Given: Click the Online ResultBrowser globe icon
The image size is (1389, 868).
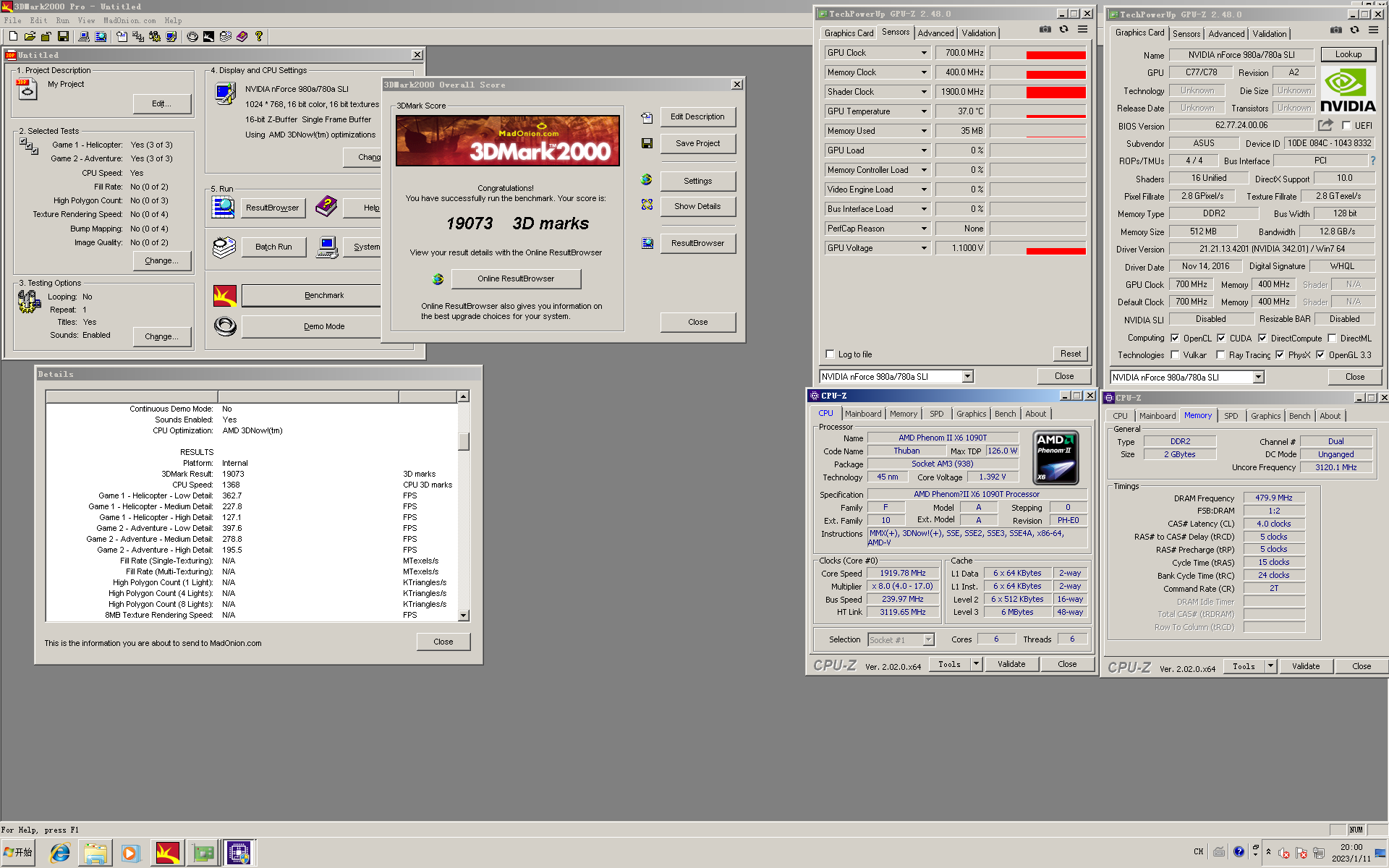Looking at the screenshot, I should pyautogui.click(x=438, y=279).
